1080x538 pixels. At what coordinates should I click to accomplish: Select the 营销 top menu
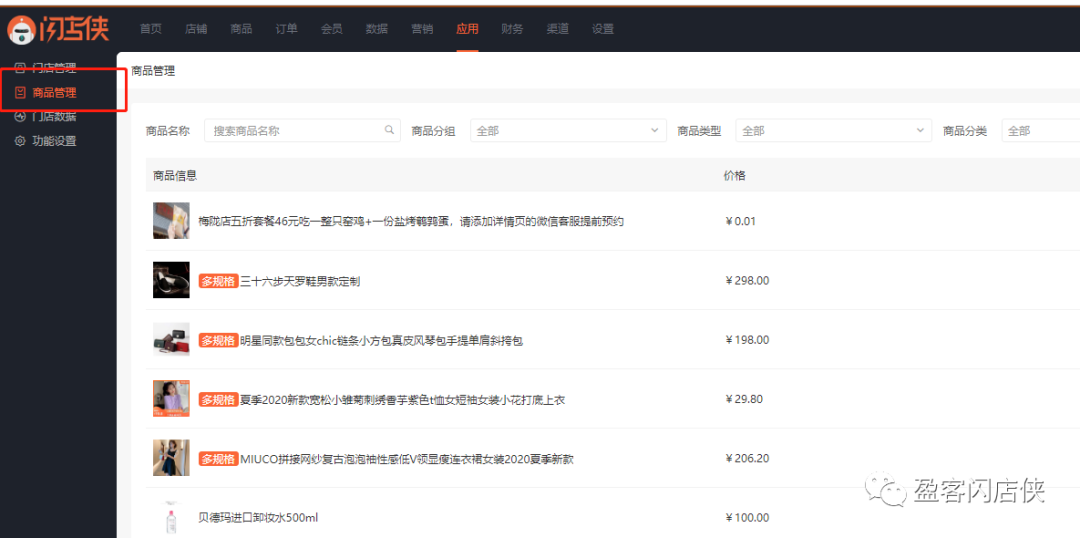(x=422, y=29)
